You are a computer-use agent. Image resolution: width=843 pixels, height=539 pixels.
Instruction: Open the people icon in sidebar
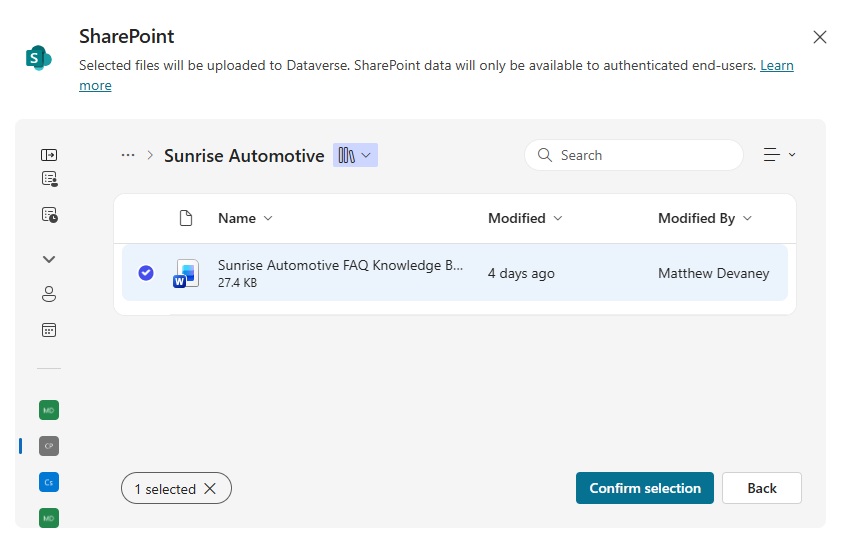[x=49, y=294]
